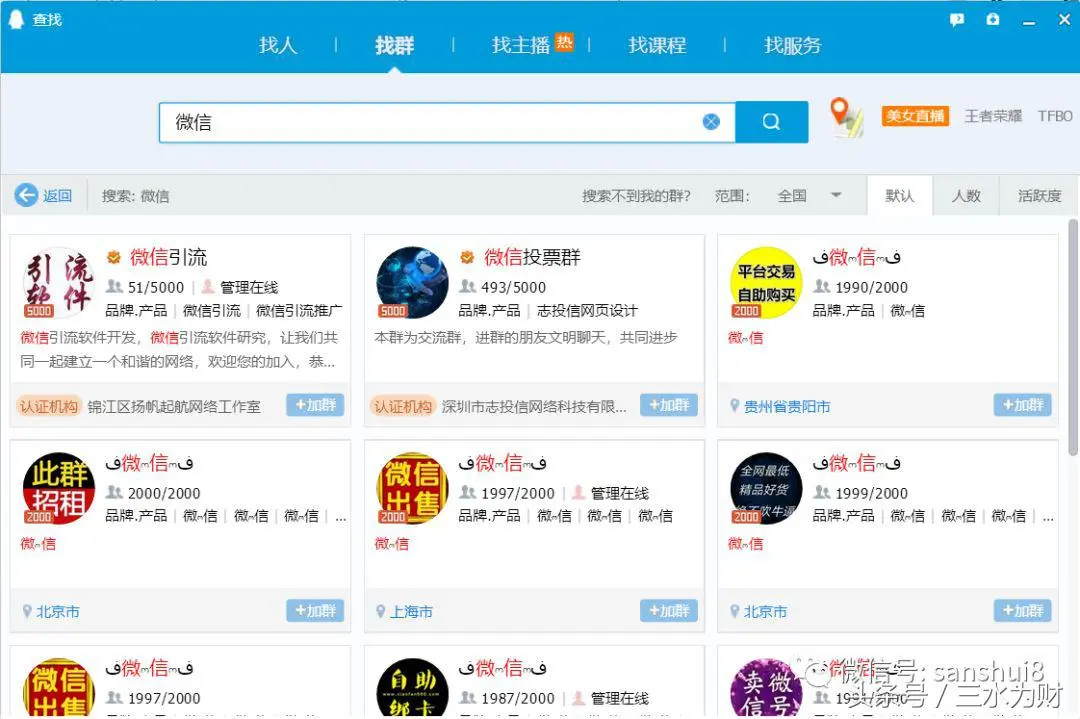Viewport: 1080px width, 719px height.
Task: Click the QQ penguin logo in title bar
Action: pos(16,19)
